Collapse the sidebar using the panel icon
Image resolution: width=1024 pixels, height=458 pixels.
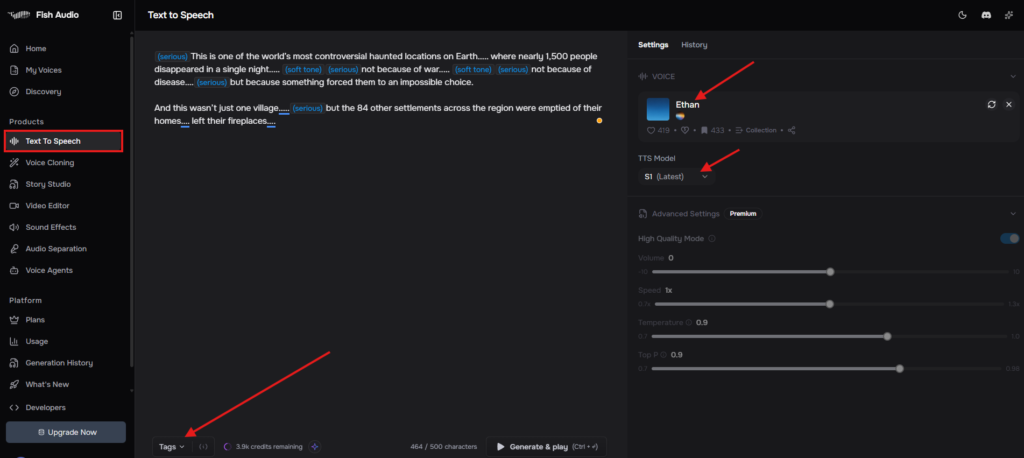point(118,15)
